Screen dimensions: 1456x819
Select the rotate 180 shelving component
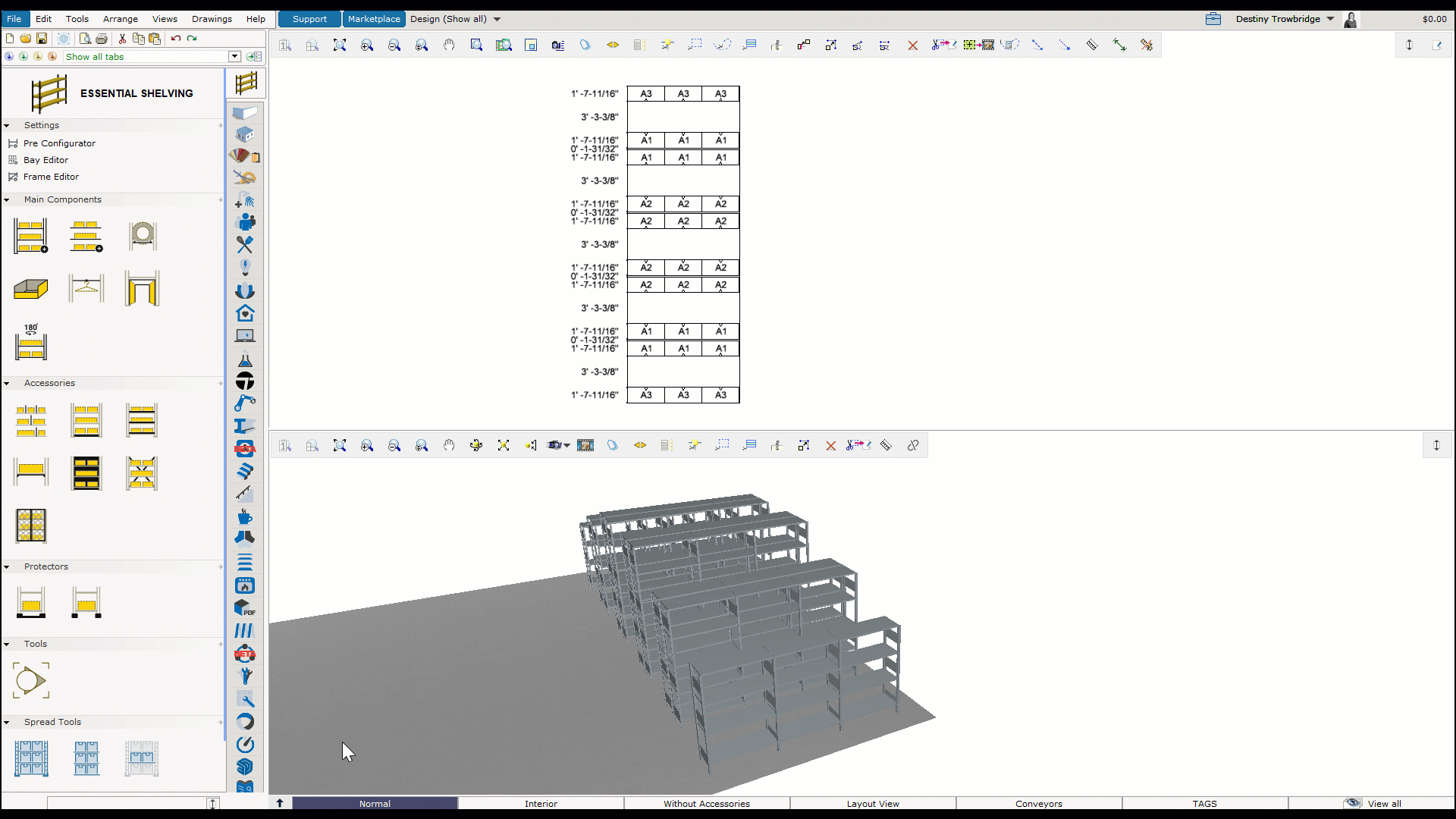pos(31,343)
